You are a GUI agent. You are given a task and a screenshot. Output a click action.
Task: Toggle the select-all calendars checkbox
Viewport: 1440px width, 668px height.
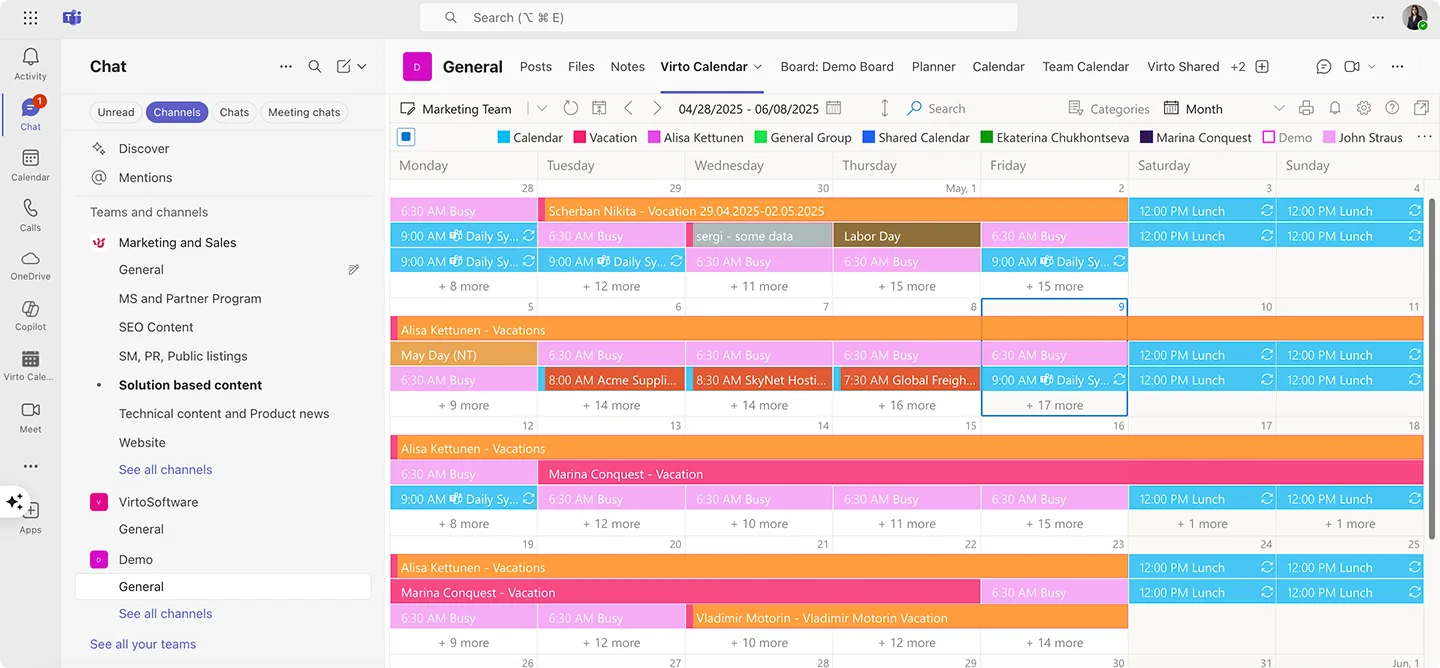[x=406, y=137]
